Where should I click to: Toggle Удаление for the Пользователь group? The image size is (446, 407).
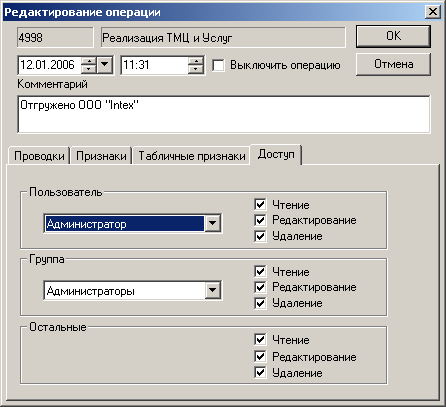tap(260, 236)
